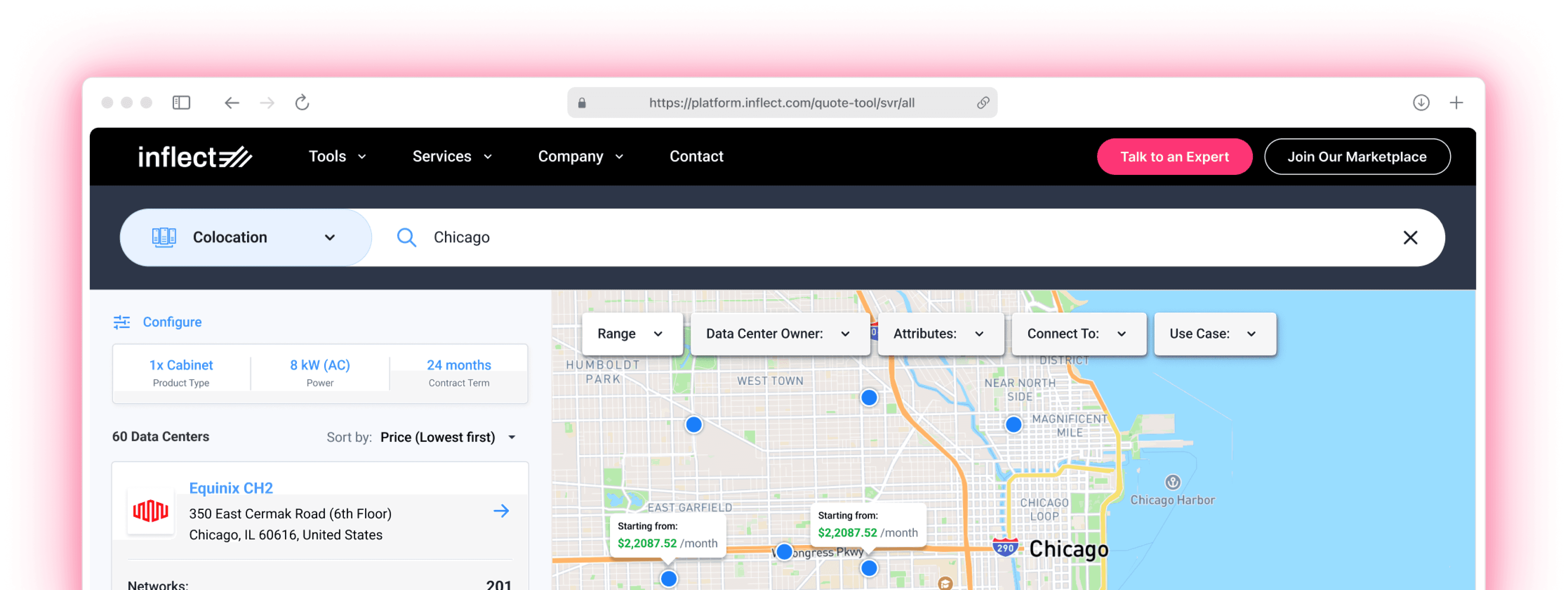Screen dimensions: 1568x590
Task: Click the map marker near West Town
Action: pos(869,398)
